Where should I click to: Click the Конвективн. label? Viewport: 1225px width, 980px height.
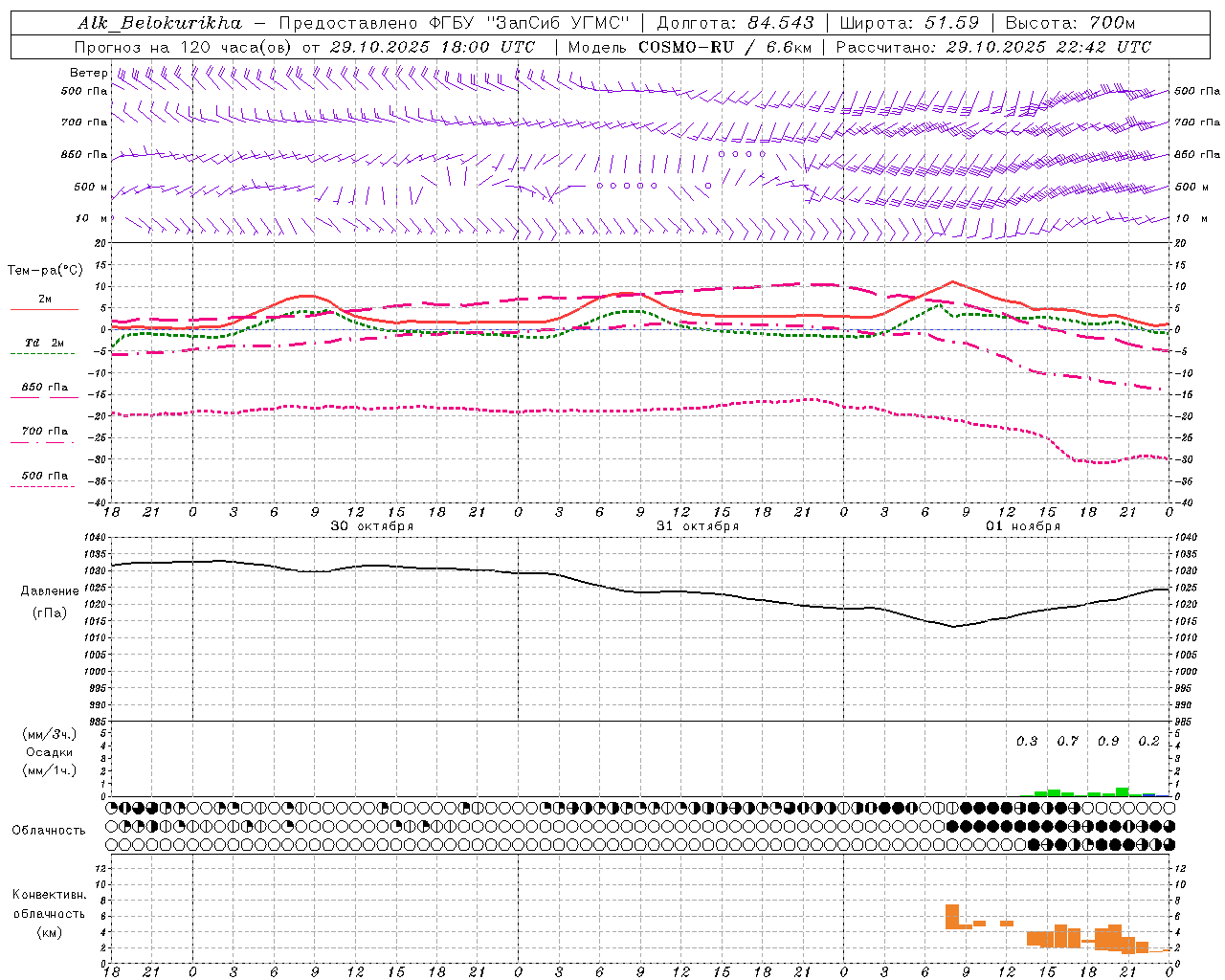point(49,895)
